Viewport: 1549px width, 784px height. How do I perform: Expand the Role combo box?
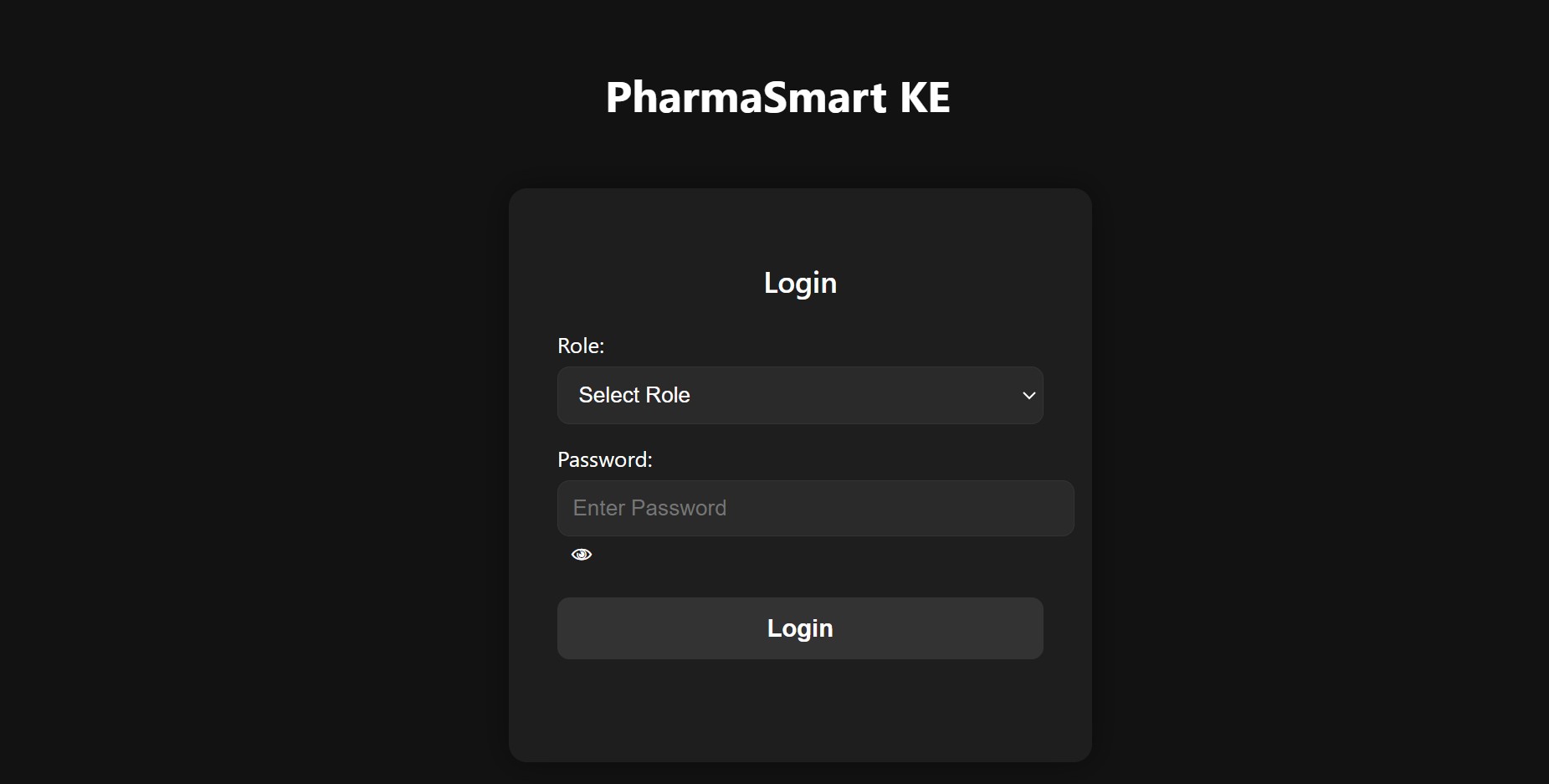point(799,395)
